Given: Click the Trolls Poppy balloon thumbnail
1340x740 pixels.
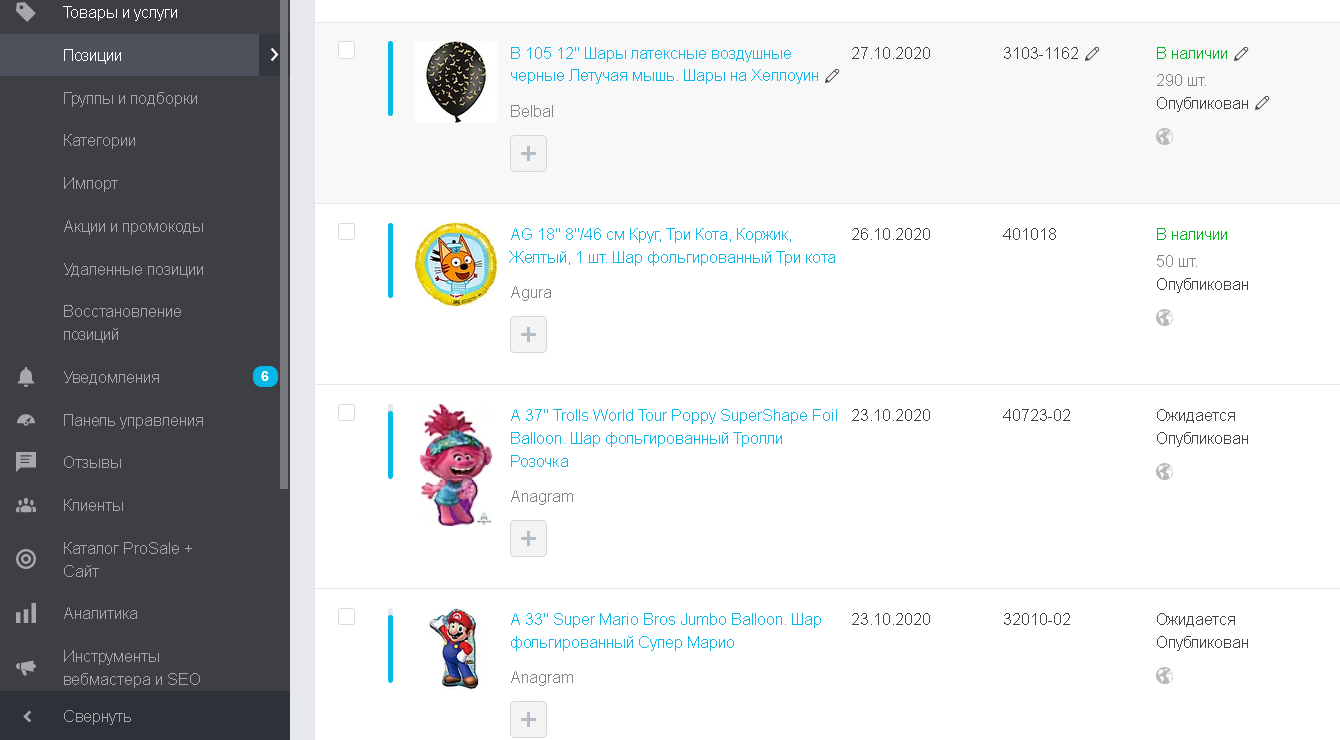Looking at the screenshot, I should point(456,465).
